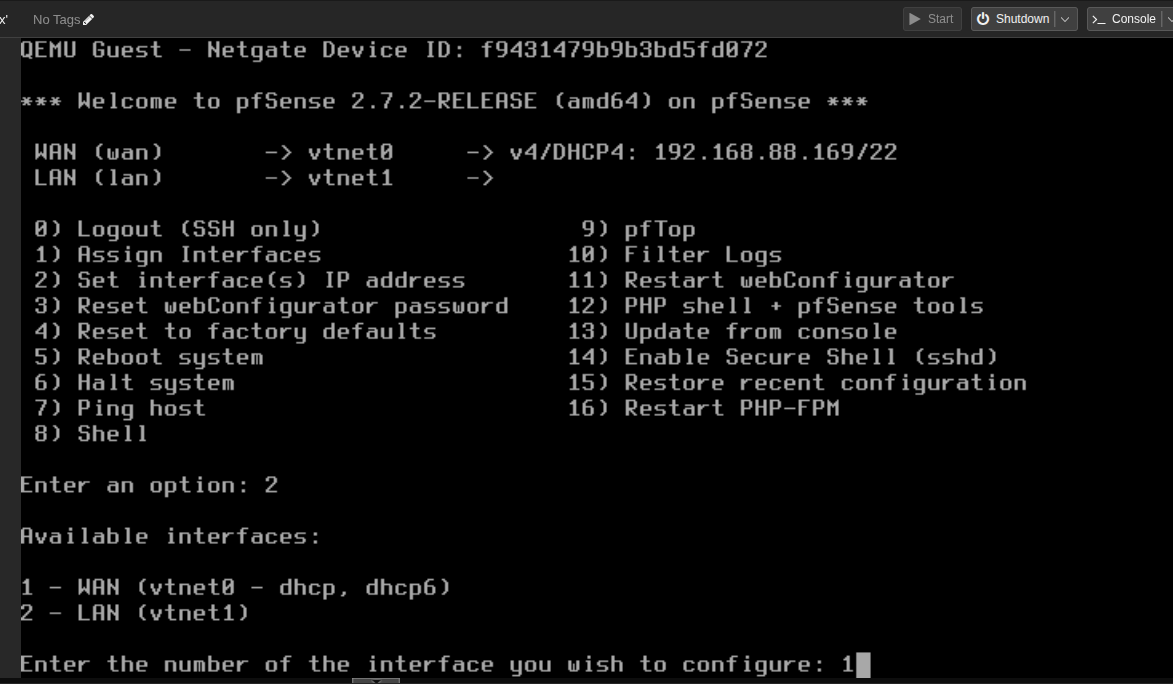Click the pencil icon next to No Tags
This screenshot has width=1173, height=684.
pyautogui.click(x=89, y=18)
